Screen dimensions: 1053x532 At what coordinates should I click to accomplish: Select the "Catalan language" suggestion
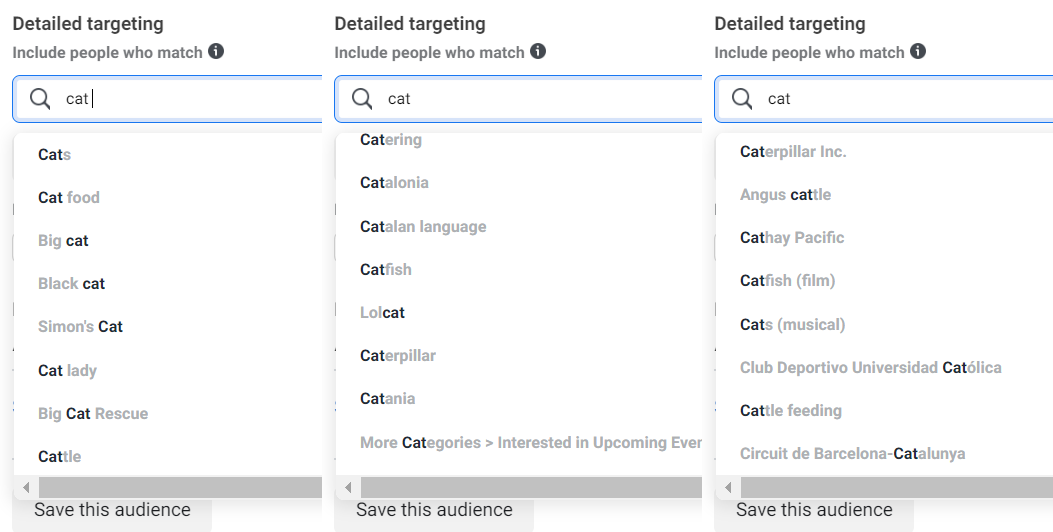coord(423,226)
